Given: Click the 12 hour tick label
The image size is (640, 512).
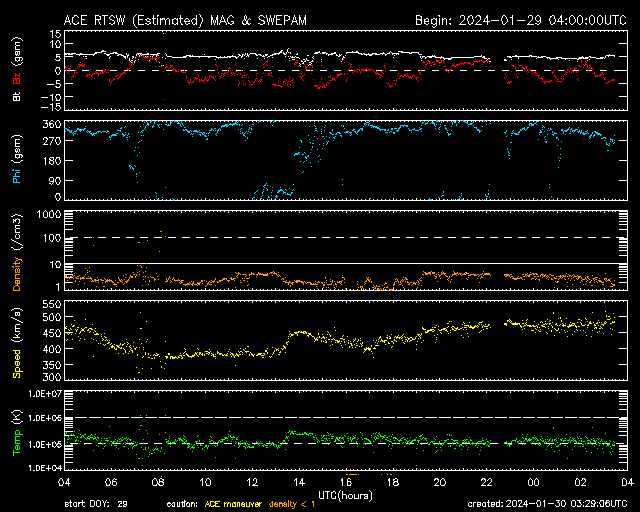Looking at the screenshot, I should pyautogui.click(x=252, y=482).
